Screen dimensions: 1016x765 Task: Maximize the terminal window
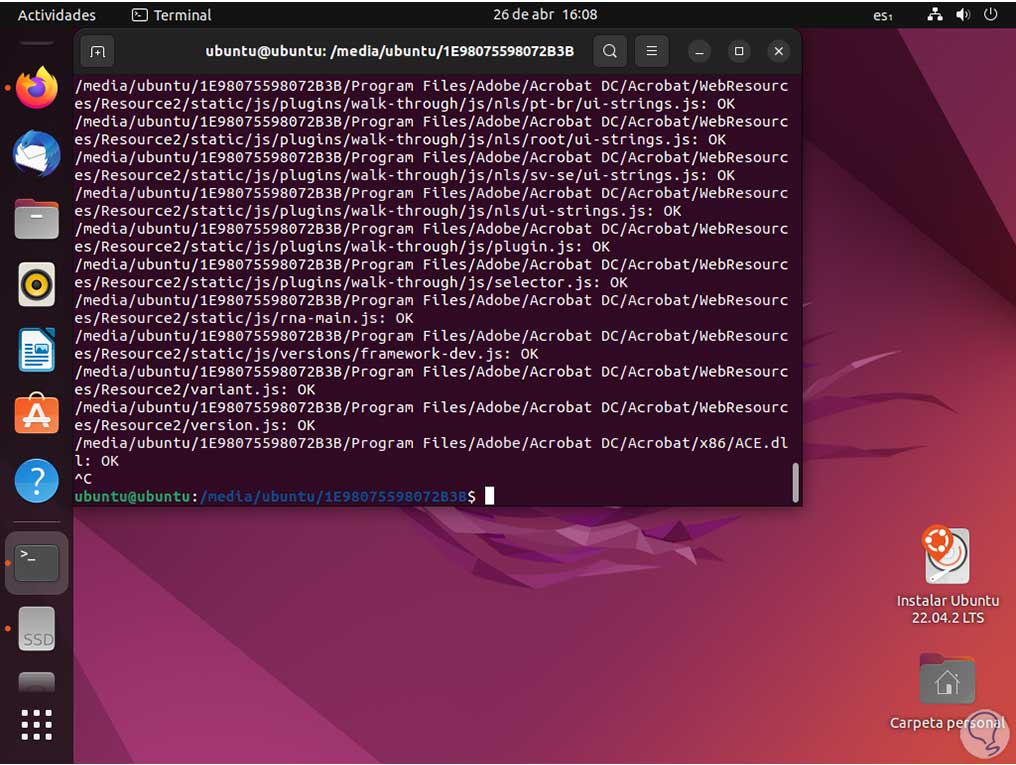click(739, 51)
